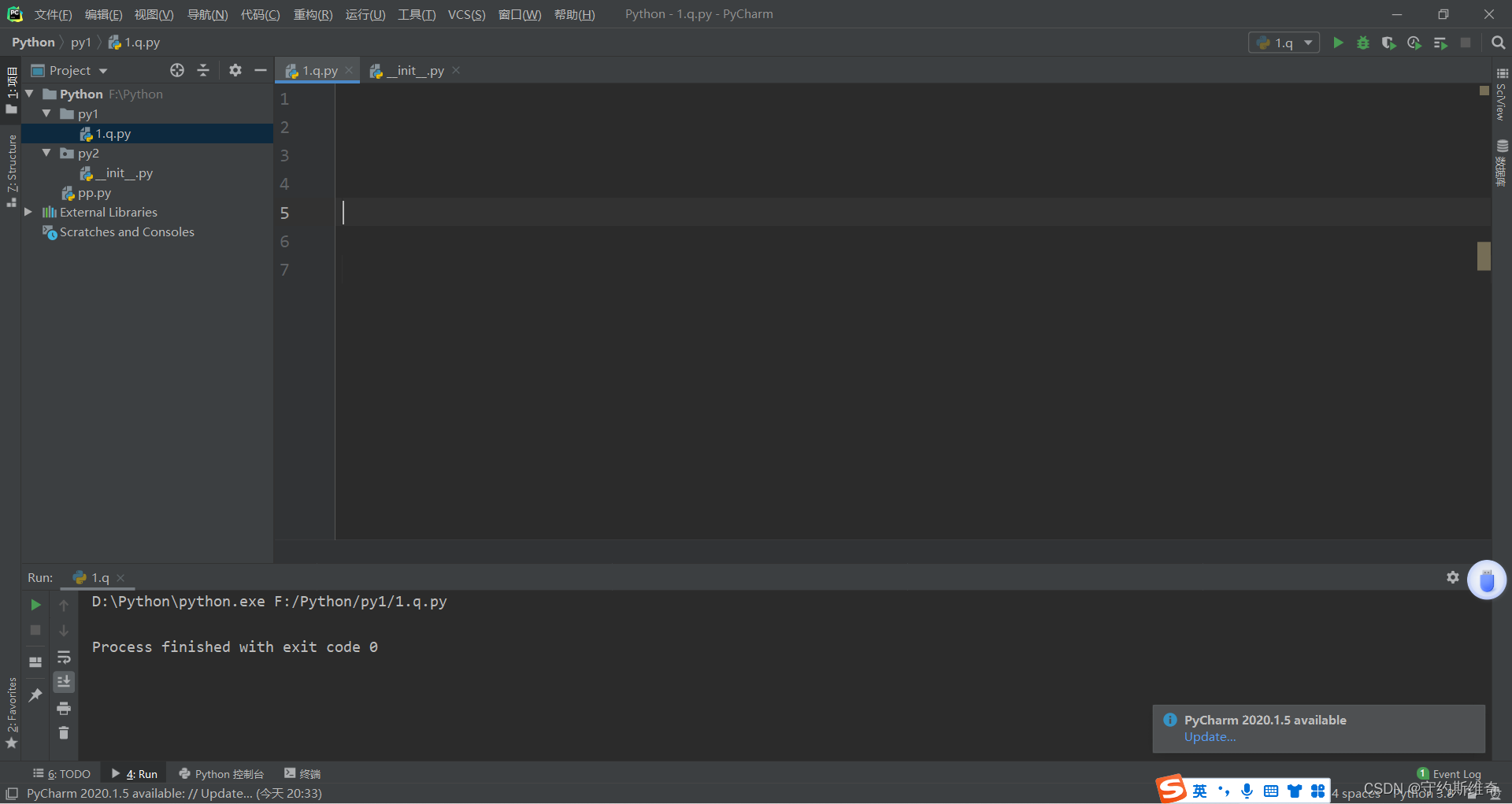Screen dimensions: 1512x804
Task: Open Run panel settings gear
Action: click(1453, 577)
